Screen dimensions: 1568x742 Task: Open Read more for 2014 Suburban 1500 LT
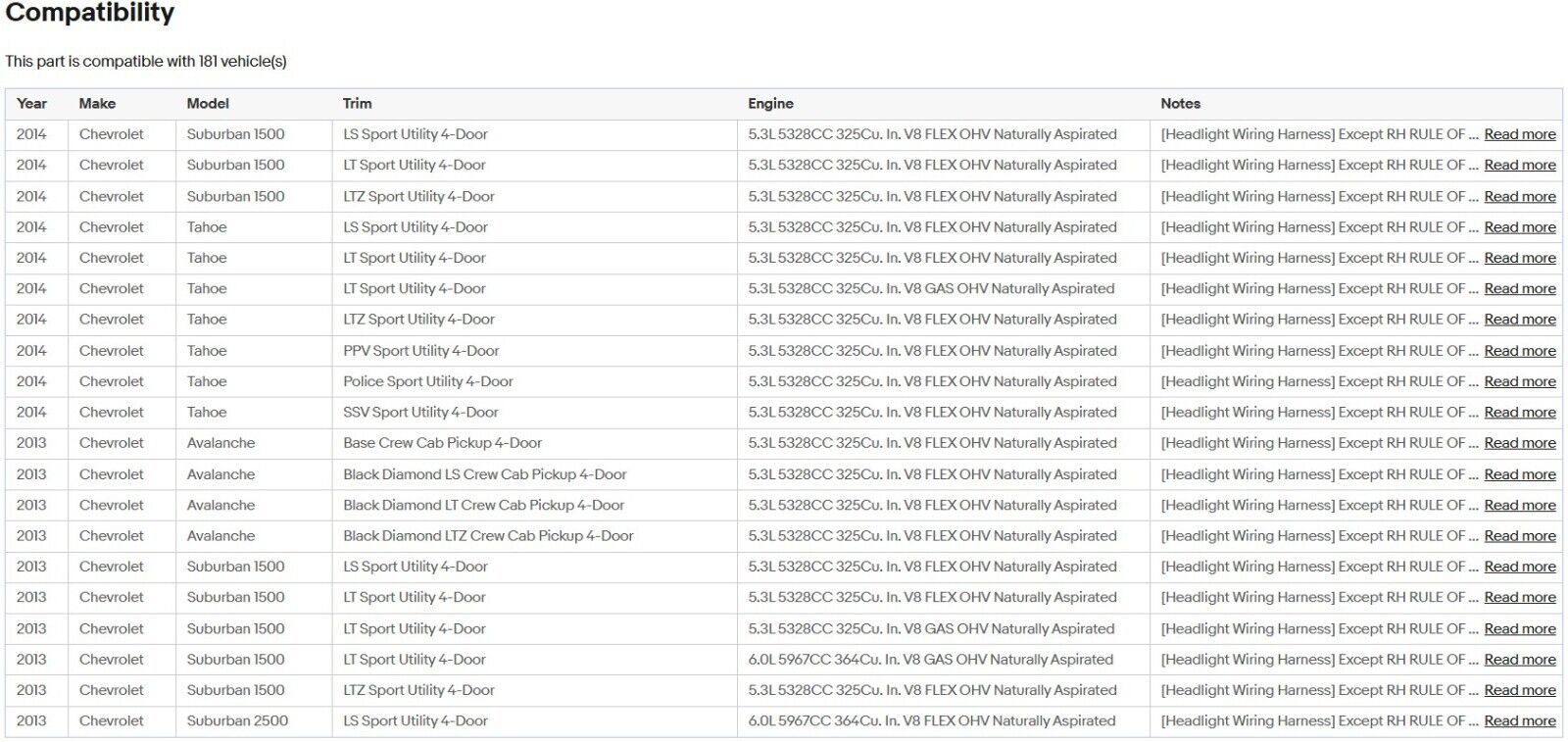click(x=1519, y=165)
